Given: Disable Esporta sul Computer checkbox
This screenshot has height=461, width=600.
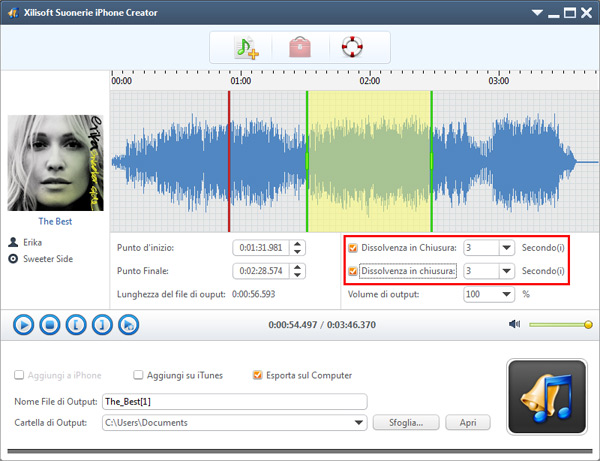Looking at the screenshot, I should (258, 375).
